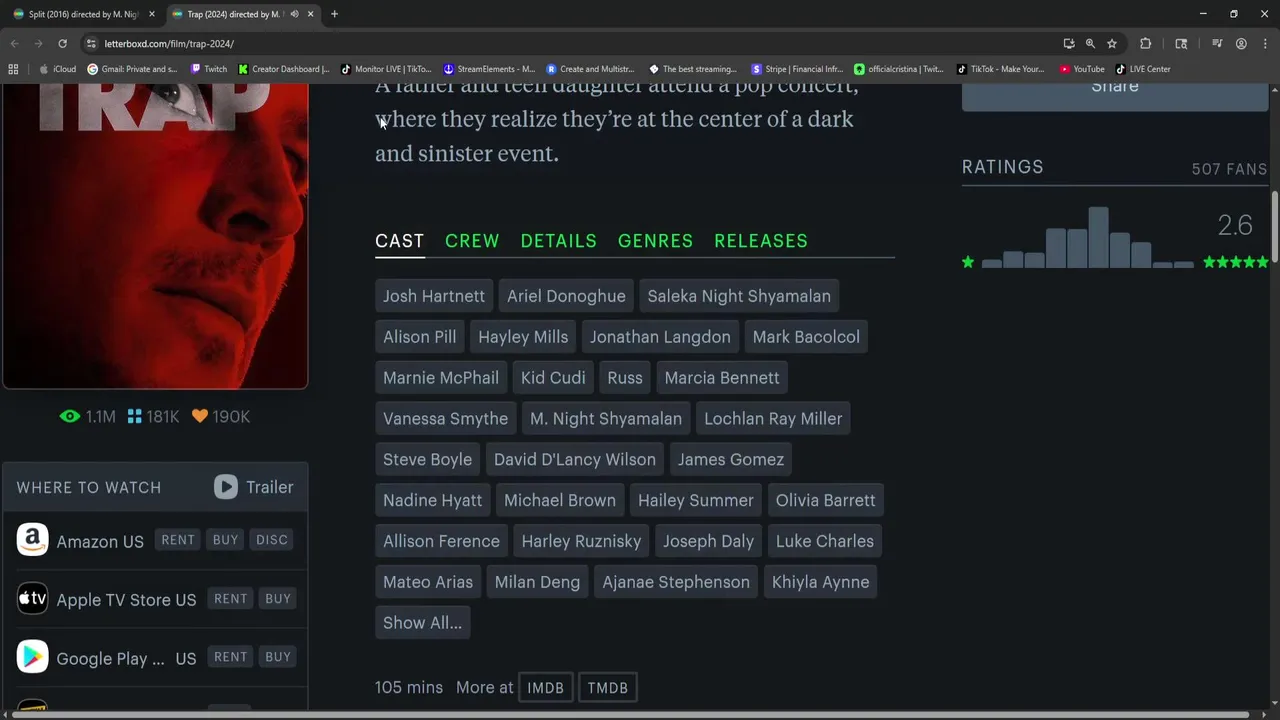Click the lists icon showing 181K

(x=135, y=416)
